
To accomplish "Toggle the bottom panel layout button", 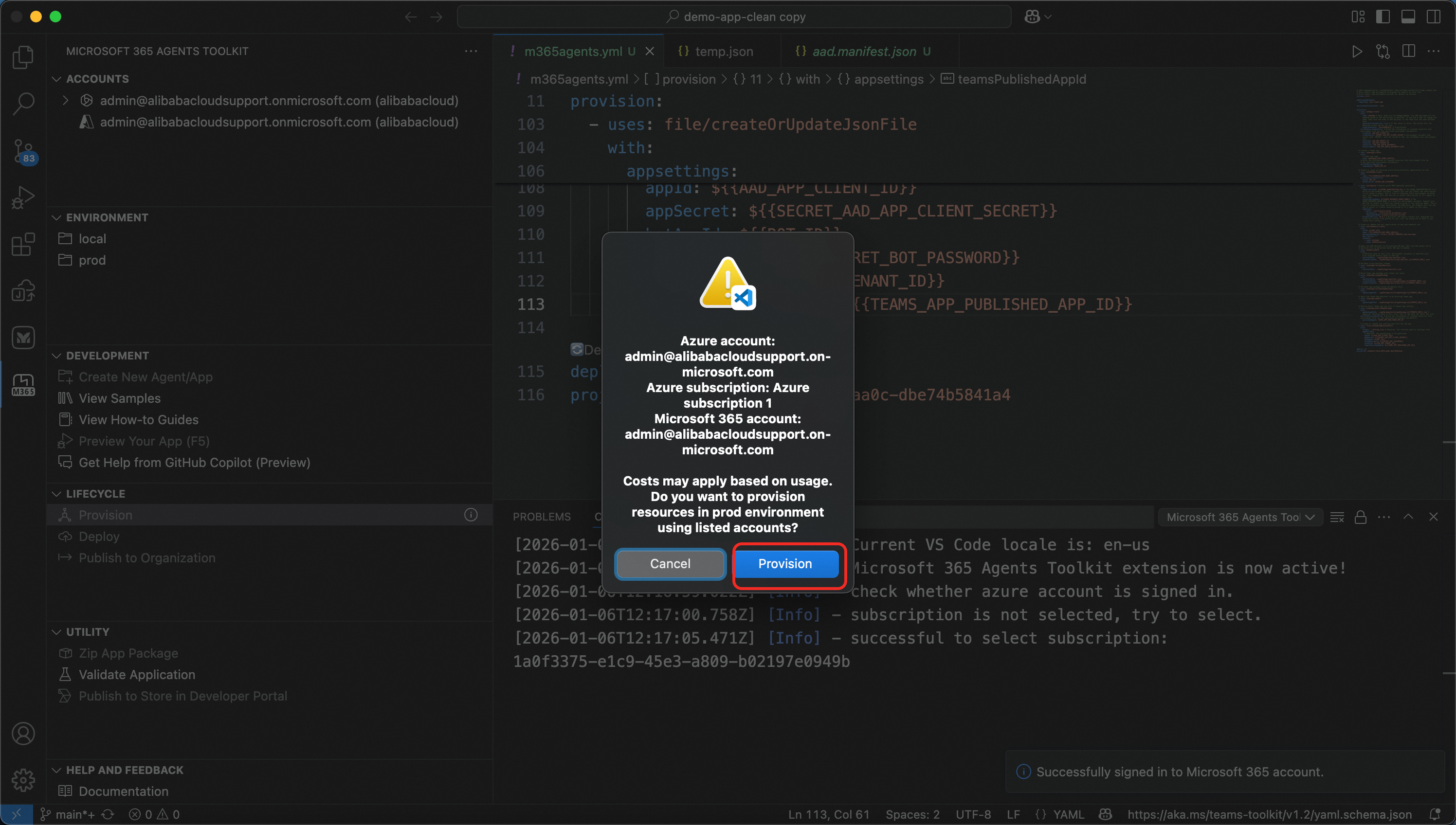I will coord(1408,17).
